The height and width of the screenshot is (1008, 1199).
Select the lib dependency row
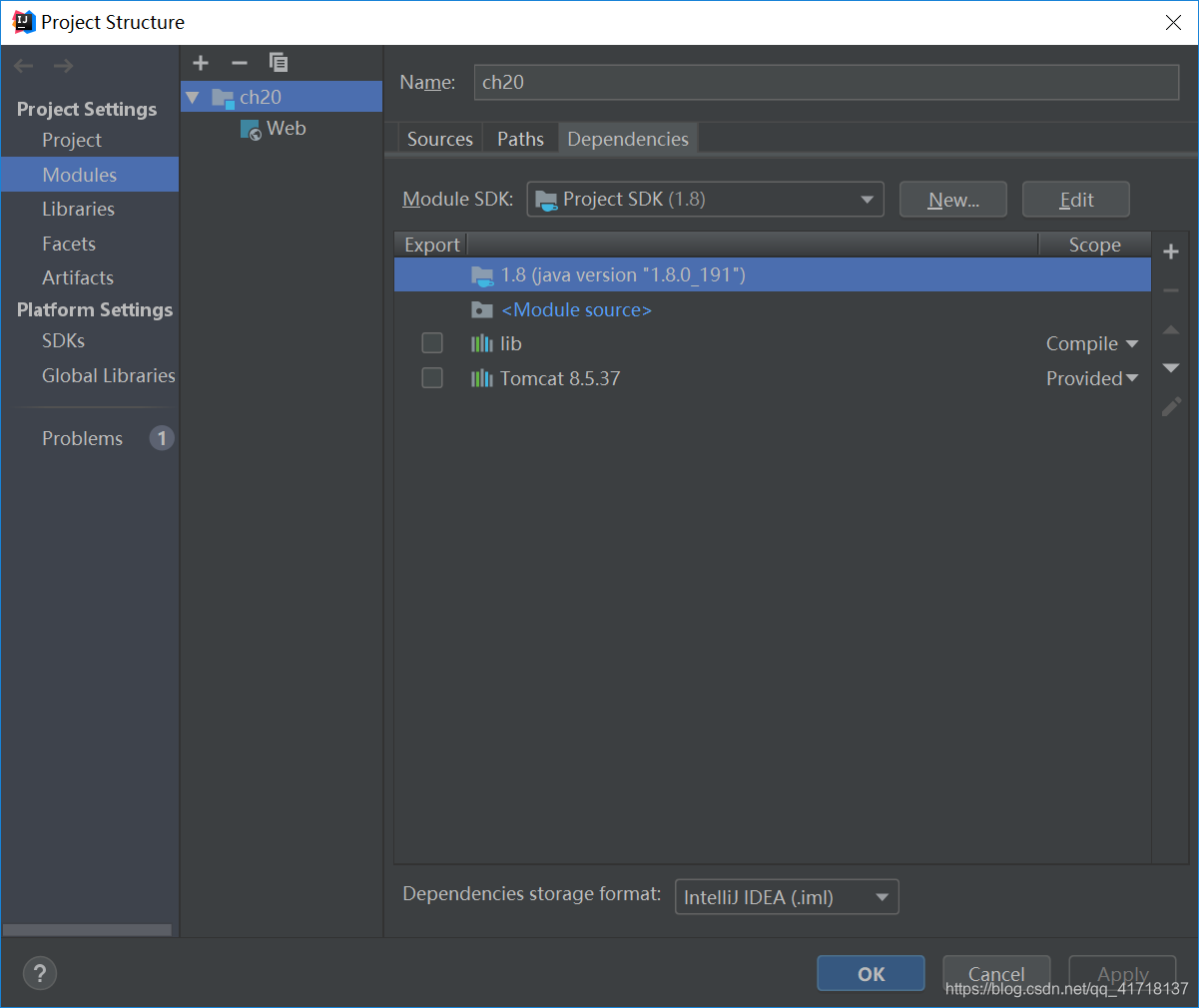click(773, 343)
